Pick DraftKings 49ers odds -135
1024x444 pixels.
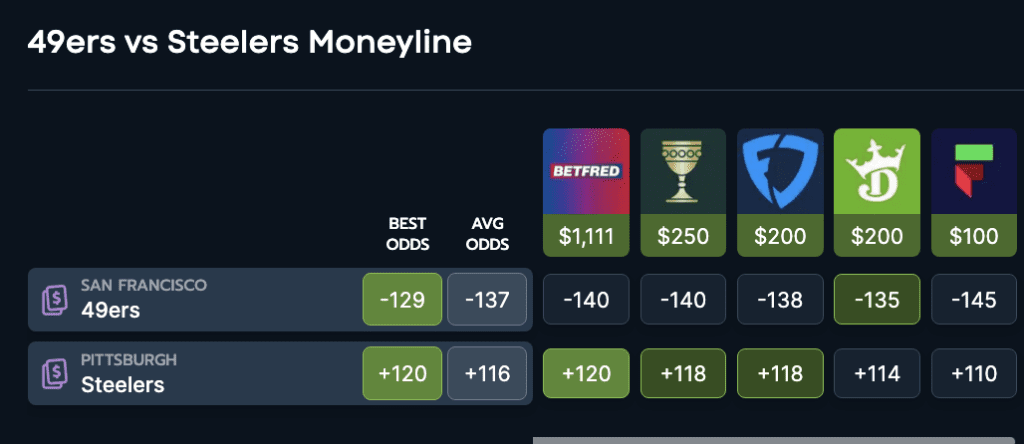click(x=876, y=299)
